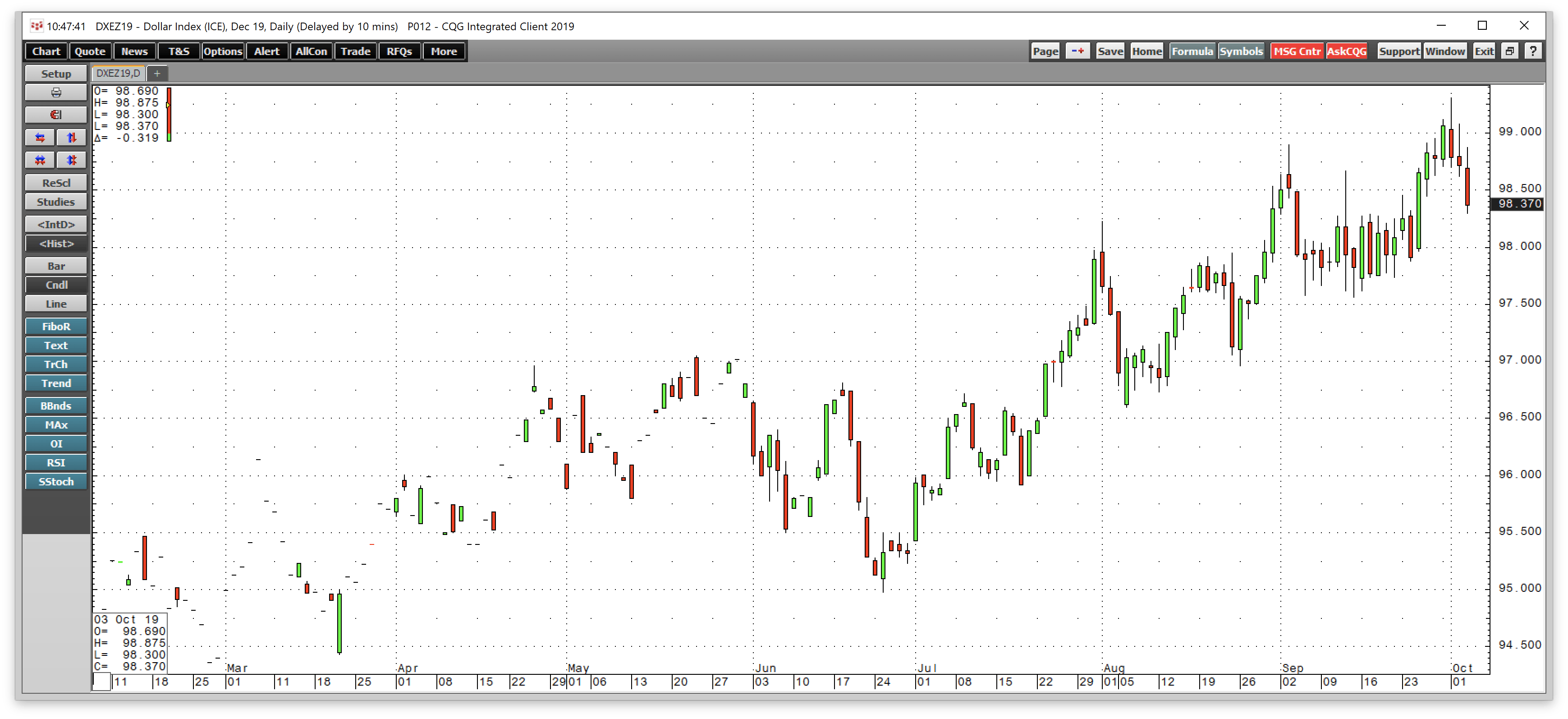Select the horizontal compress arrows icon
1568x719 pixels.
pyautogui.click(x=40, y=160)
